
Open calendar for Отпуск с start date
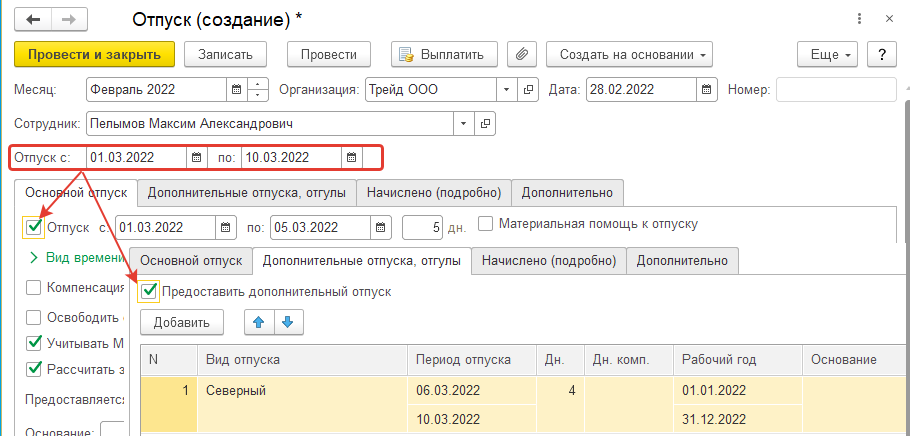tap(197, 157)
